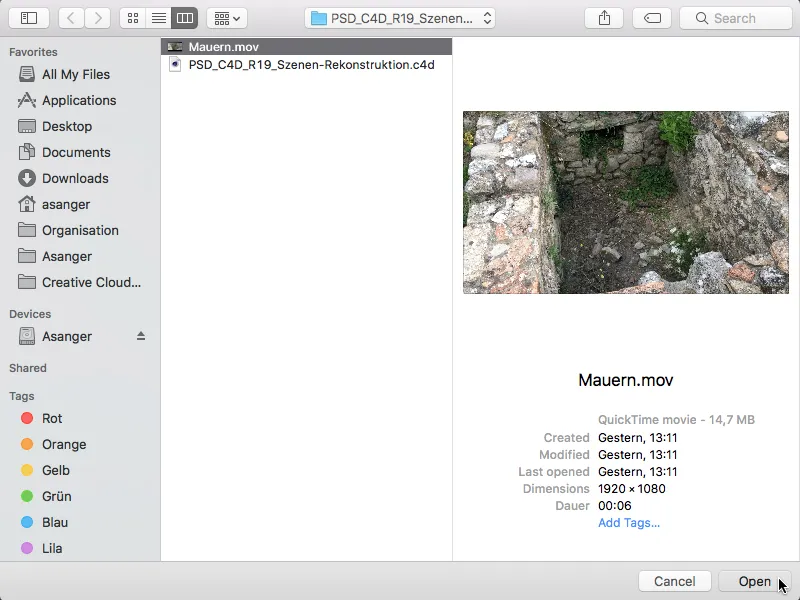Click the Search field
The image size is (800, 600).
pos(736,18)
